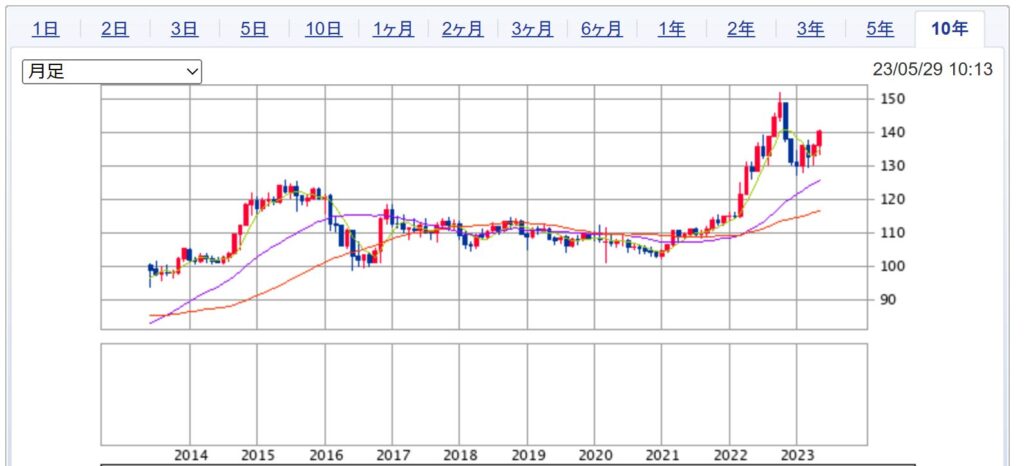Open the 月足 candle interval dropdown
Viewport: 1024px width, 466px height.
(112, 72)
